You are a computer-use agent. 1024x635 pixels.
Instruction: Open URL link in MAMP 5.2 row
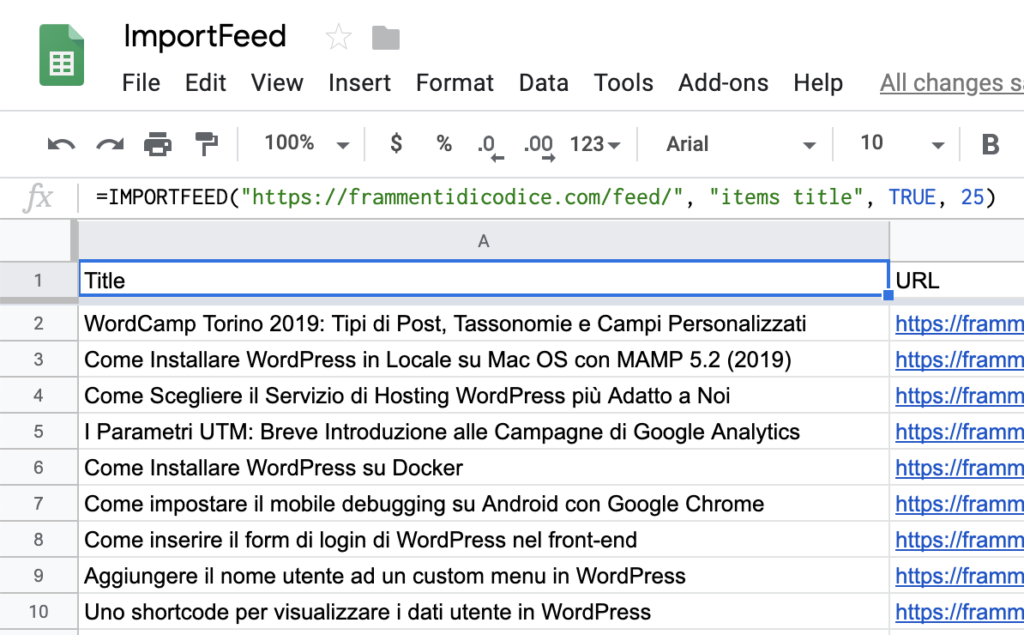959,359
